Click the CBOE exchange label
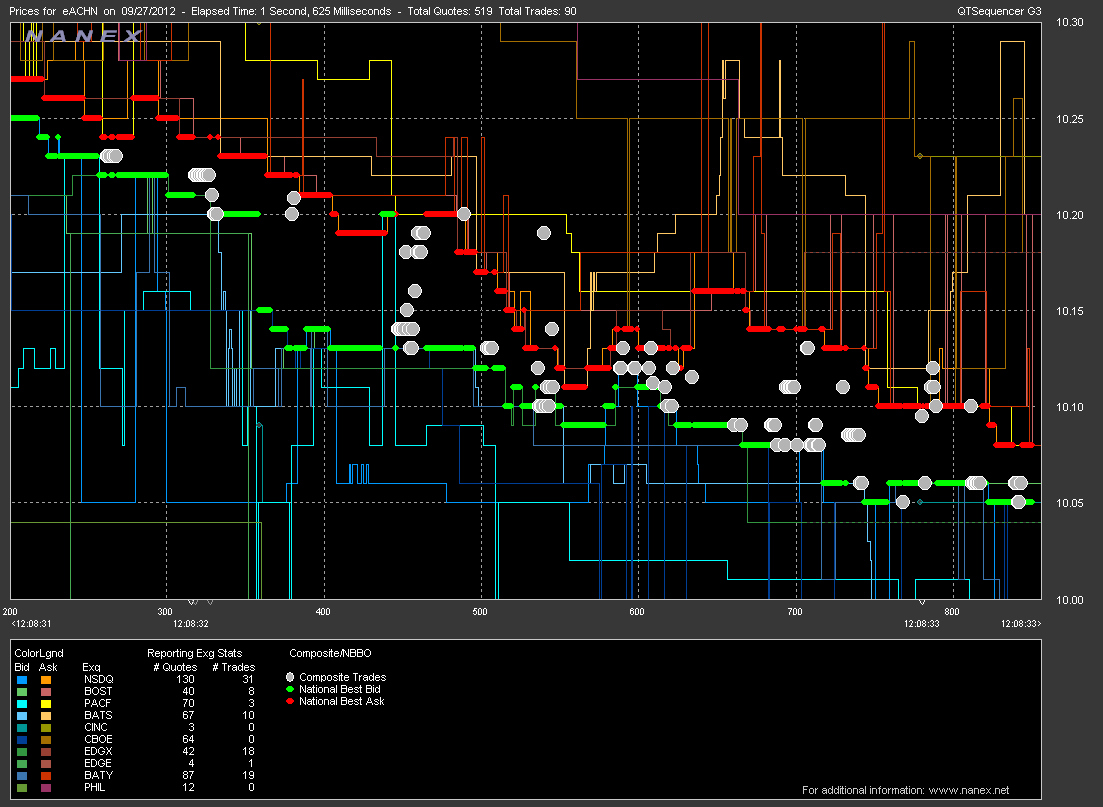 97,739
